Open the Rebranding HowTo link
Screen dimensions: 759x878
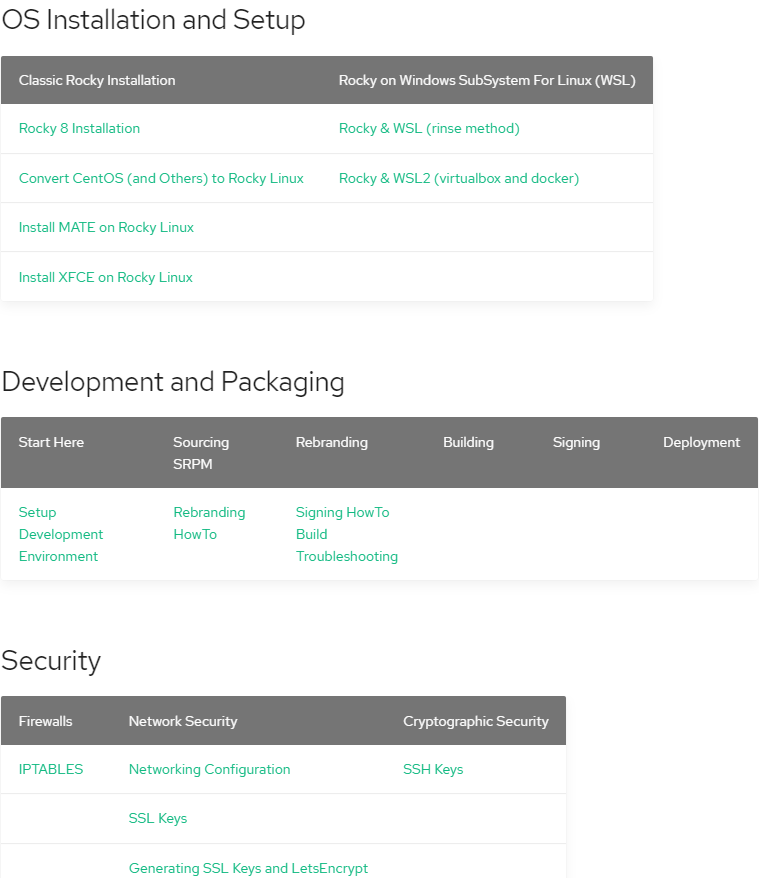click(x=209, y=523)
